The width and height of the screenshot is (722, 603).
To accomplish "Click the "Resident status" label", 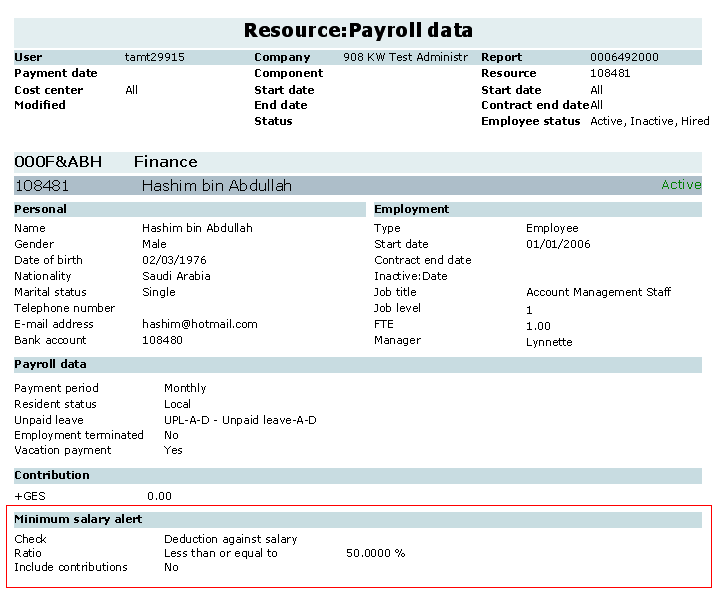I will pyautogui.click(x=55, y=404).
